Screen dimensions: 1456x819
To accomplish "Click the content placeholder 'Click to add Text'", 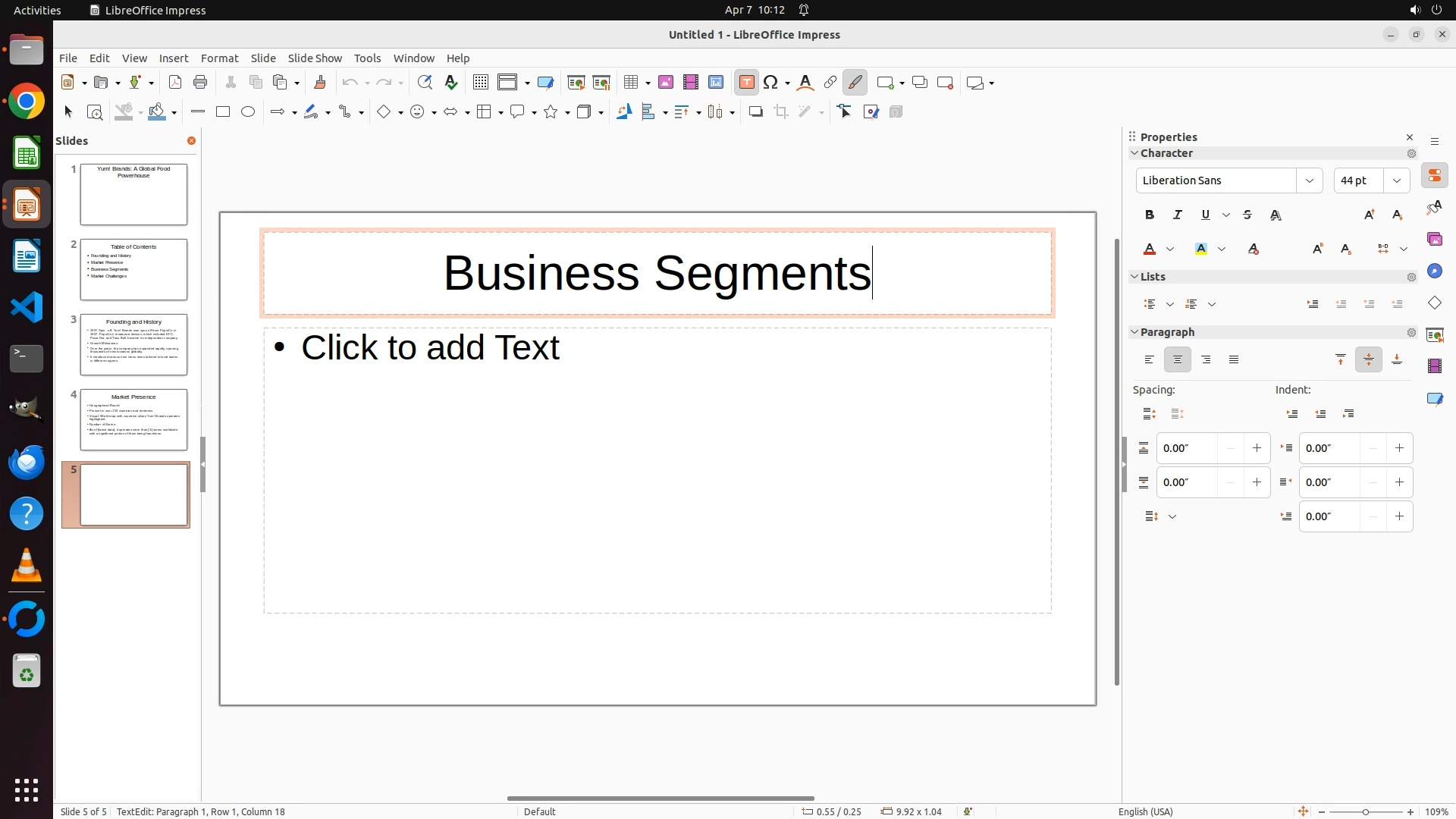I will click(x=430, y=348).
